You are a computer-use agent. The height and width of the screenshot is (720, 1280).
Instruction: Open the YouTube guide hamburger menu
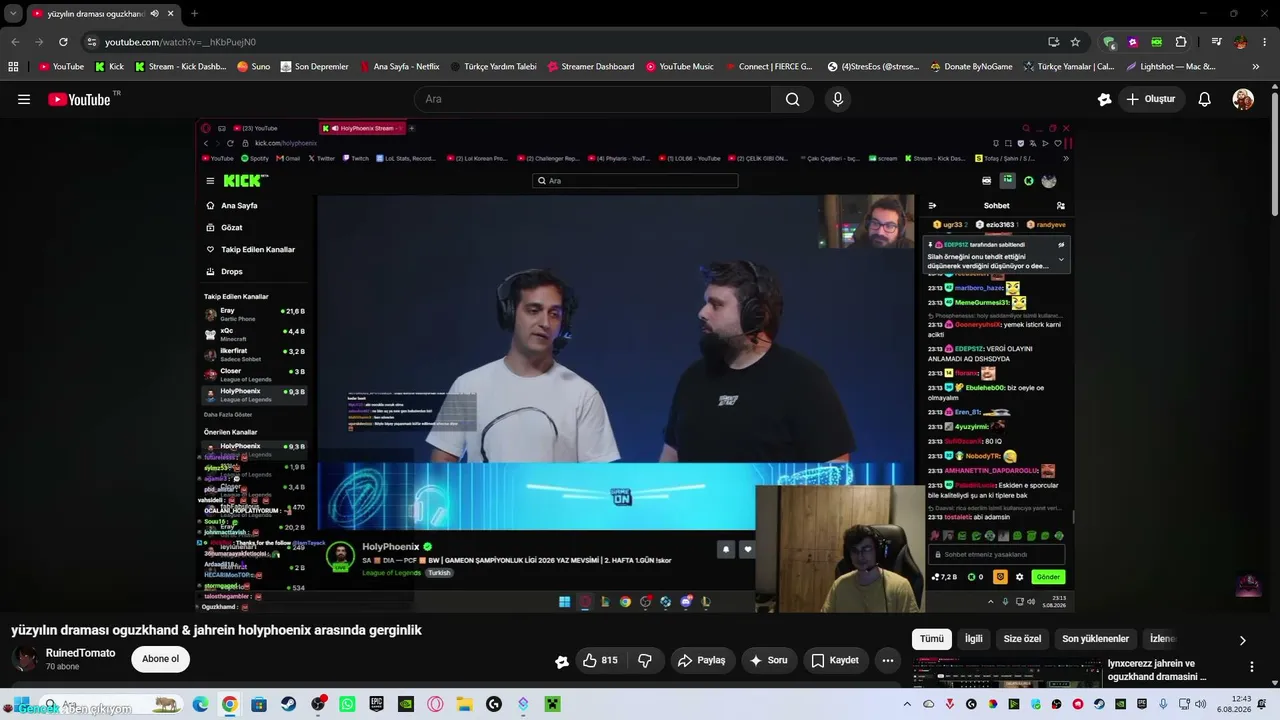[24, 99]
